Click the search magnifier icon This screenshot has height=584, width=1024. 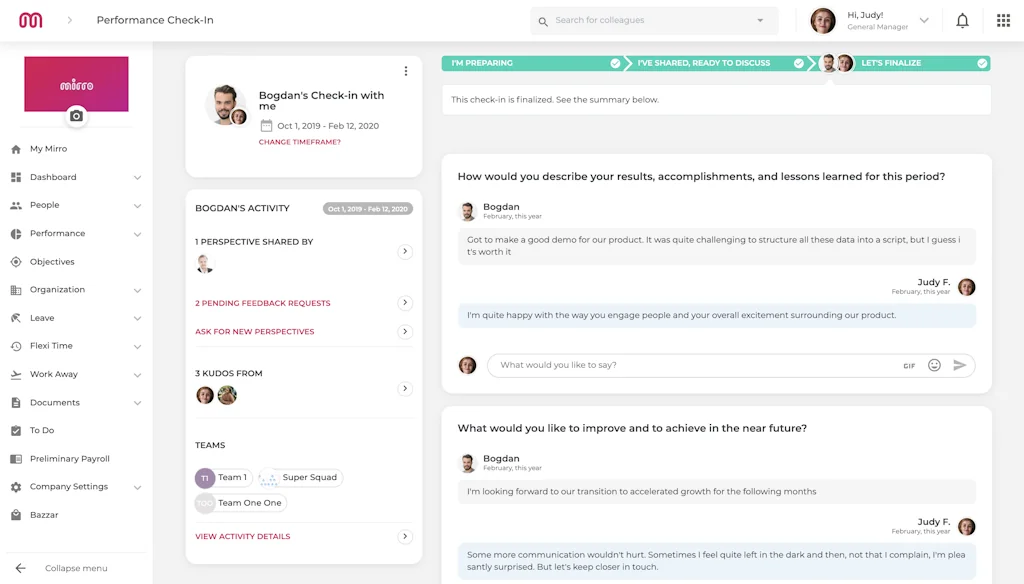541,20
